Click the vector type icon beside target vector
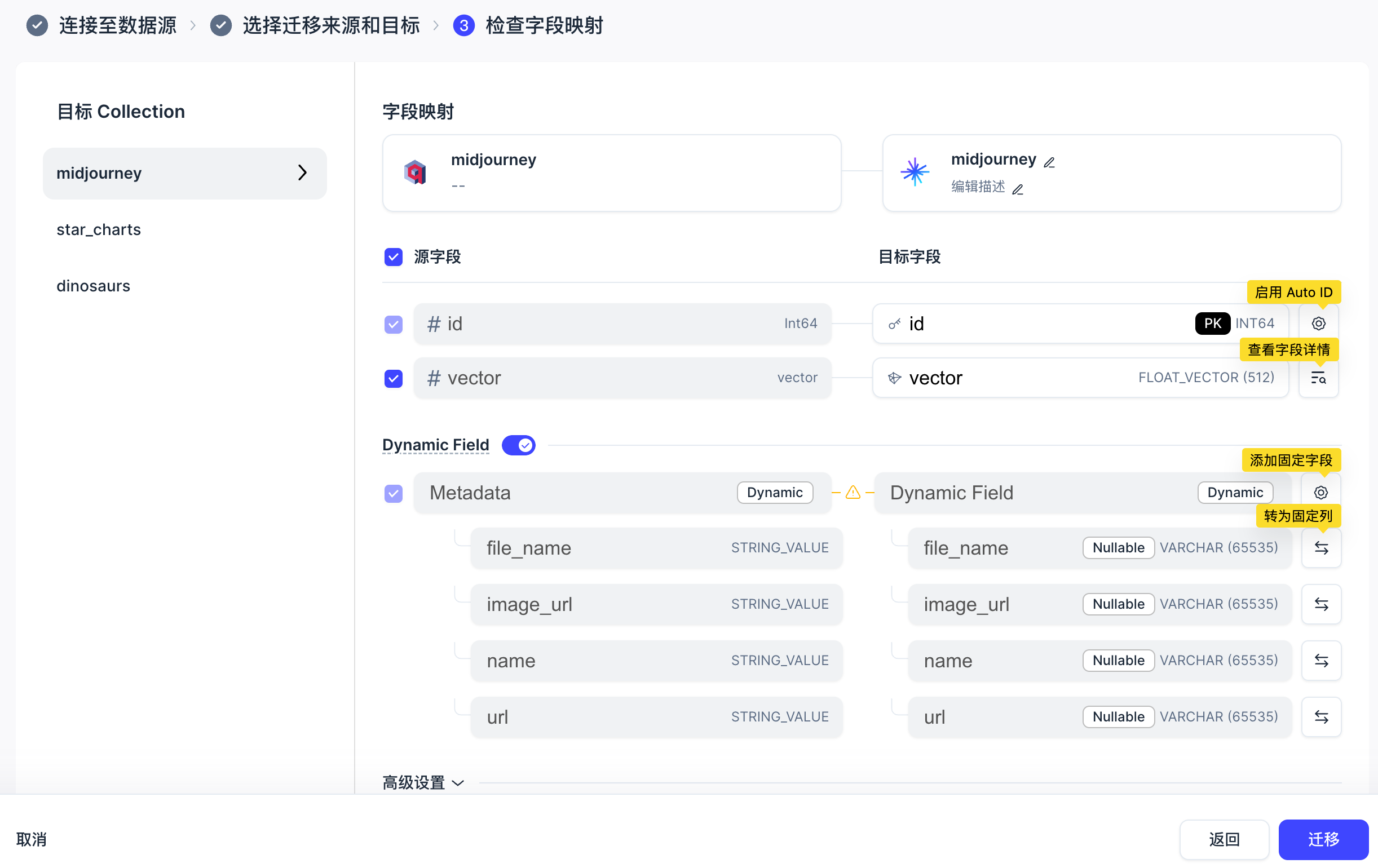This screenshot has height=868, width=1378. tap(894, 378)
